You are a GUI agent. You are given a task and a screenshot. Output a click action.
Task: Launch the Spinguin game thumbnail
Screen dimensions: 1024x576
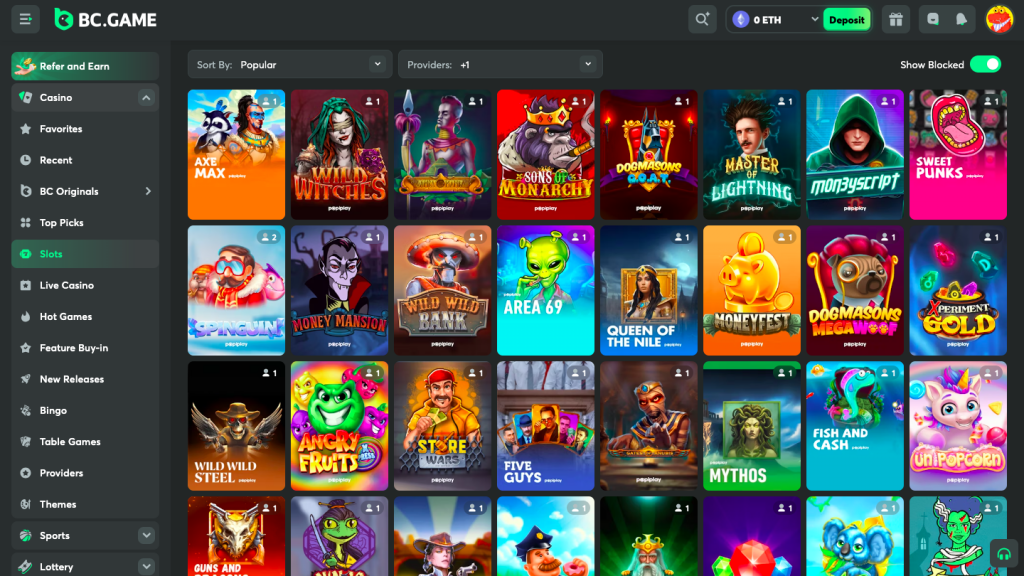click(236, 291)
